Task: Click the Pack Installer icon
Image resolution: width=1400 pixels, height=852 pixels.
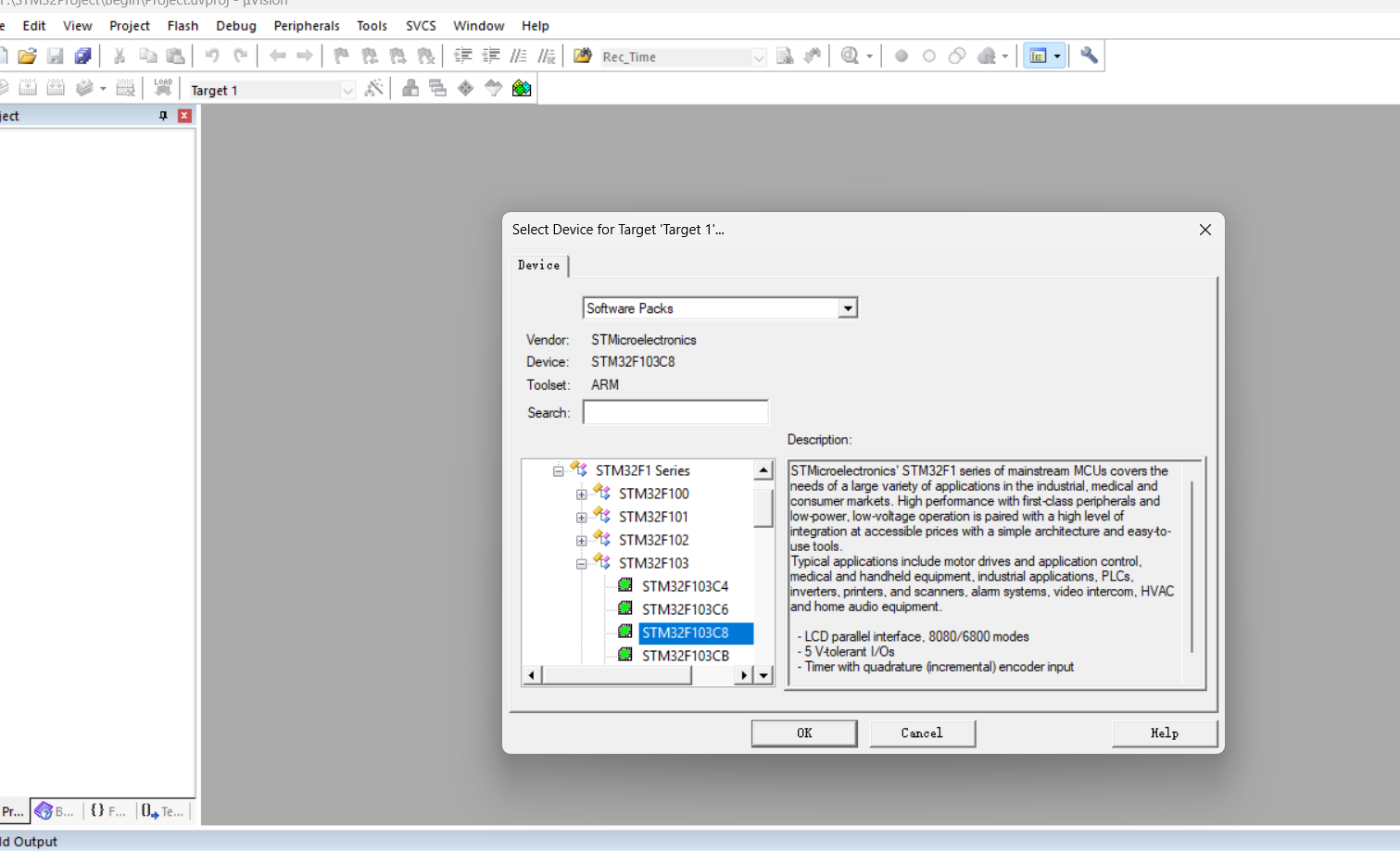Action: pos(522,88)
